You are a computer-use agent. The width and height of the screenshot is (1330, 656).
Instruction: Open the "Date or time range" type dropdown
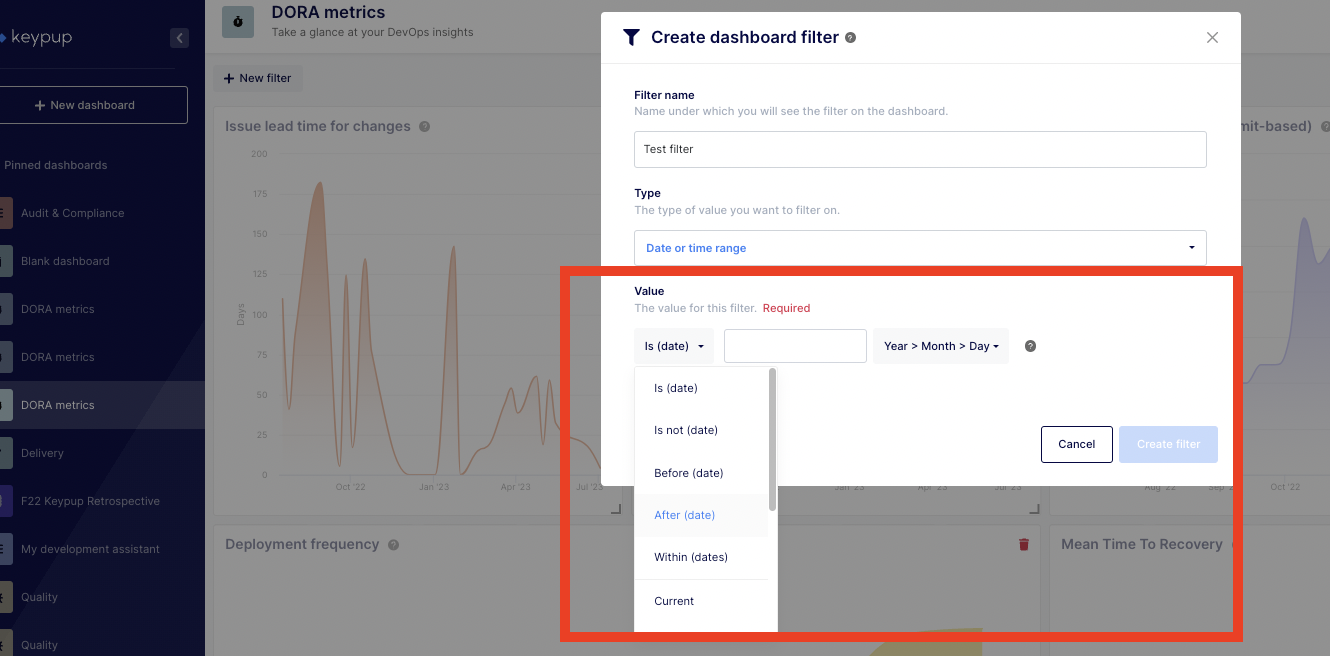point(919,247)
